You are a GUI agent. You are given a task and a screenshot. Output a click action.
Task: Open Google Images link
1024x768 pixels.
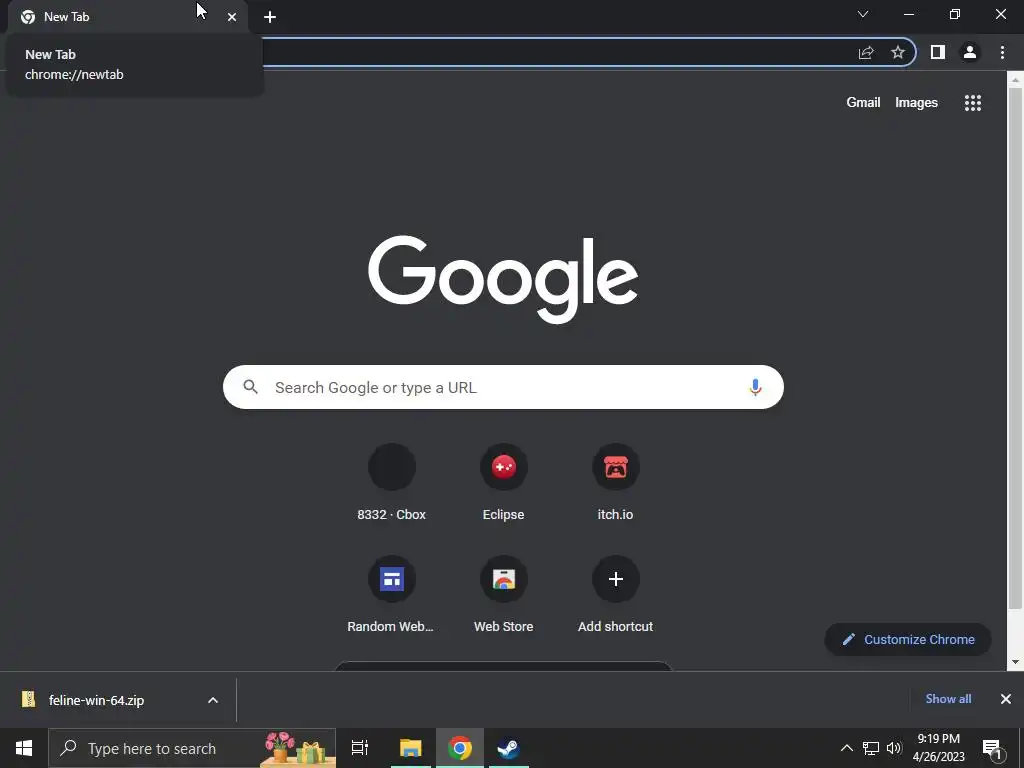pyautogui.click(x=916, y=103)
